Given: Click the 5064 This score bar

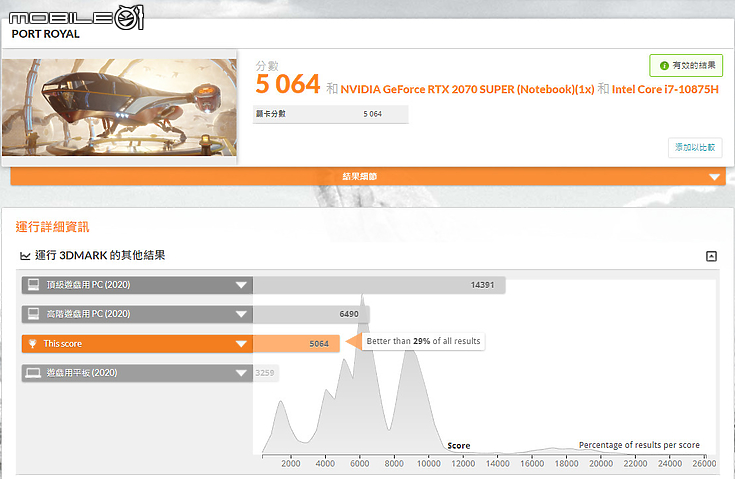Looking at the screenshot, I should tap(296, 344).
